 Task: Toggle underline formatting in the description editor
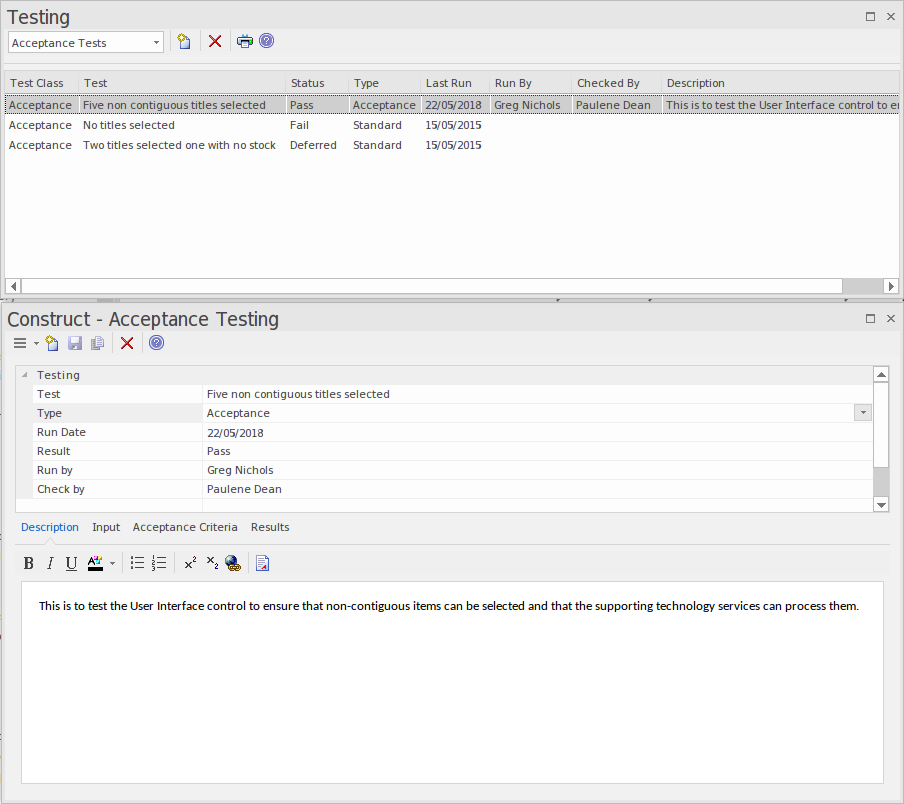(70, 563)
